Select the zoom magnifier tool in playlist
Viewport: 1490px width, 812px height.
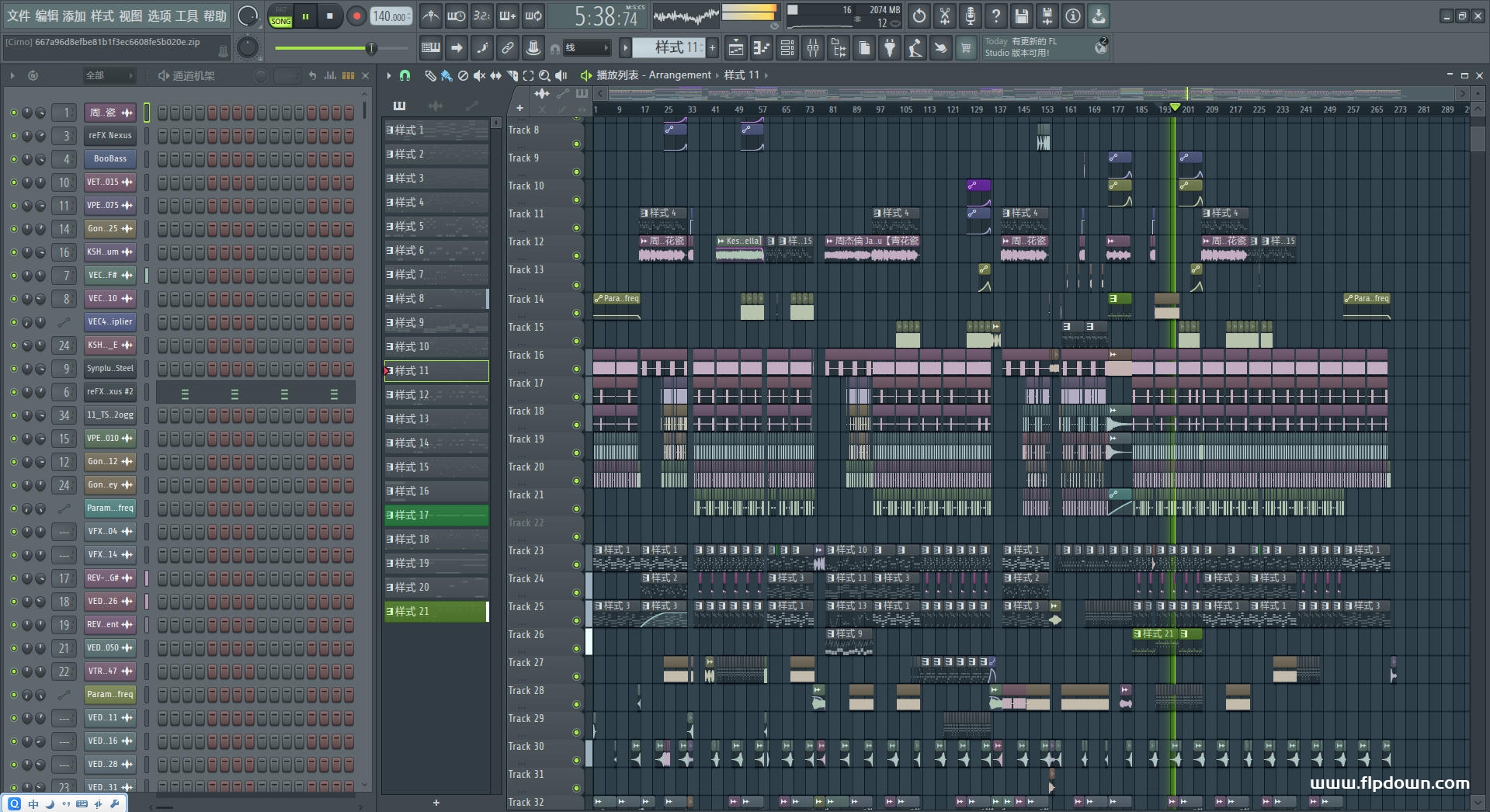point(544,75)
